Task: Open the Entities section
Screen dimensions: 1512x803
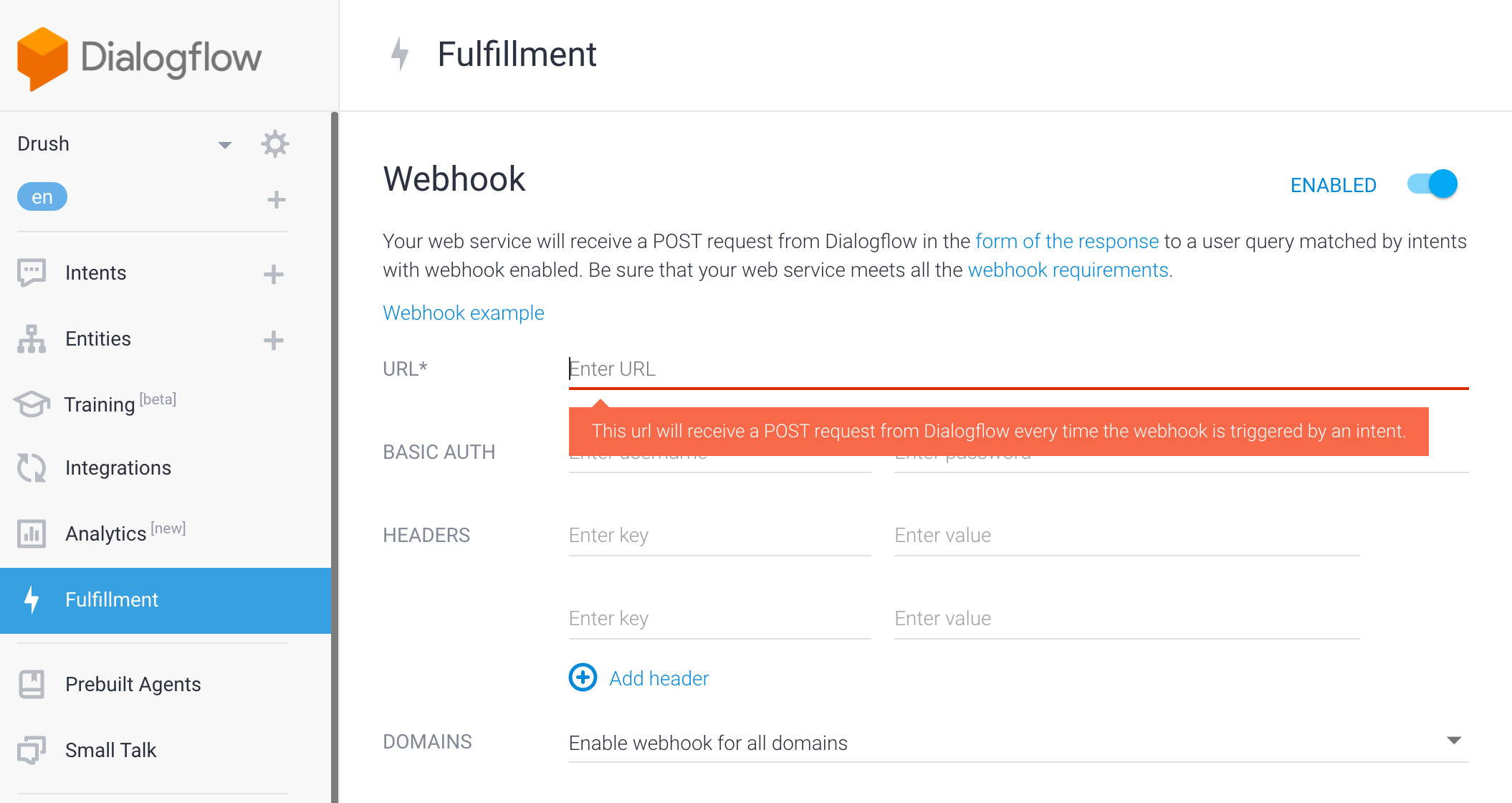Action: tap(97, 338)
